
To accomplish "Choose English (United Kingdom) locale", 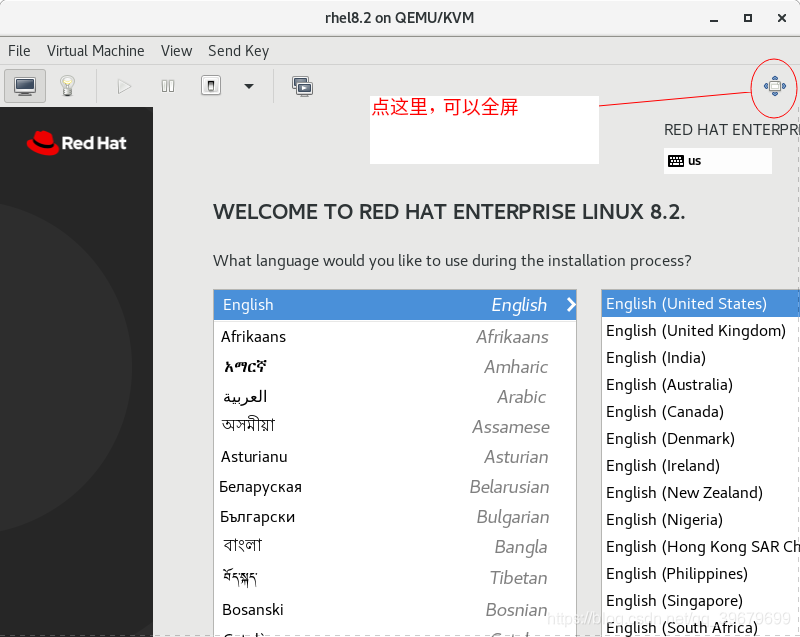I will (701, 331).
